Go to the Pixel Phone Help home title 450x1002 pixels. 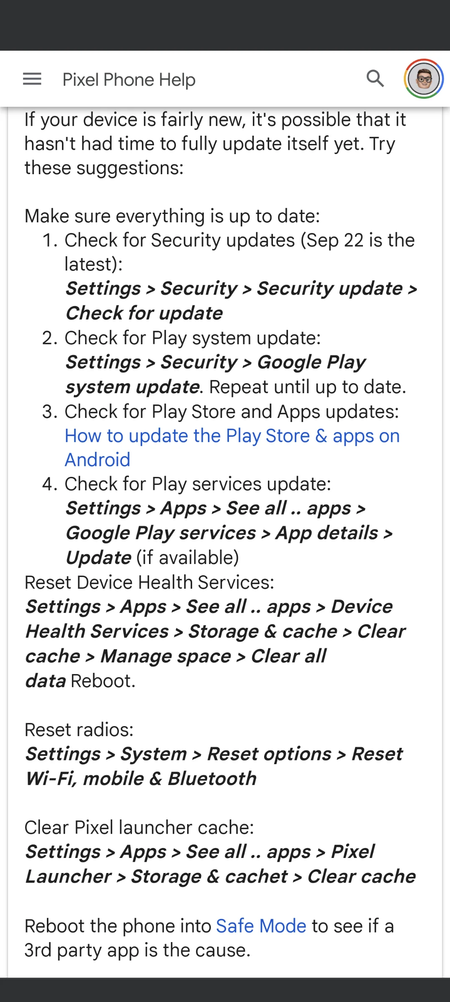click(x=128, y=80)
